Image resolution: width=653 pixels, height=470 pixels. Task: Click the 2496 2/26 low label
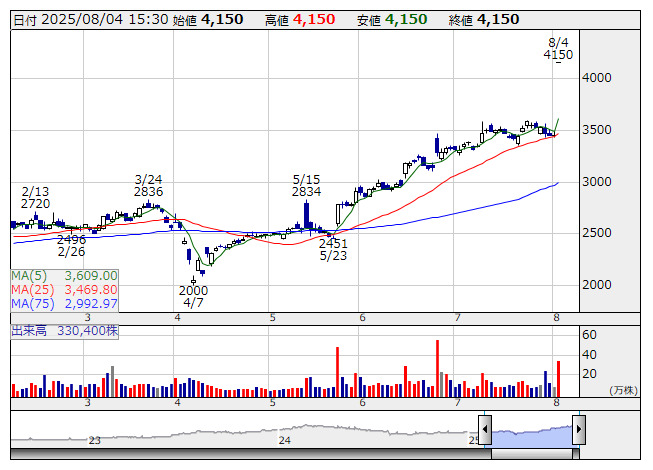pos(71,246)
